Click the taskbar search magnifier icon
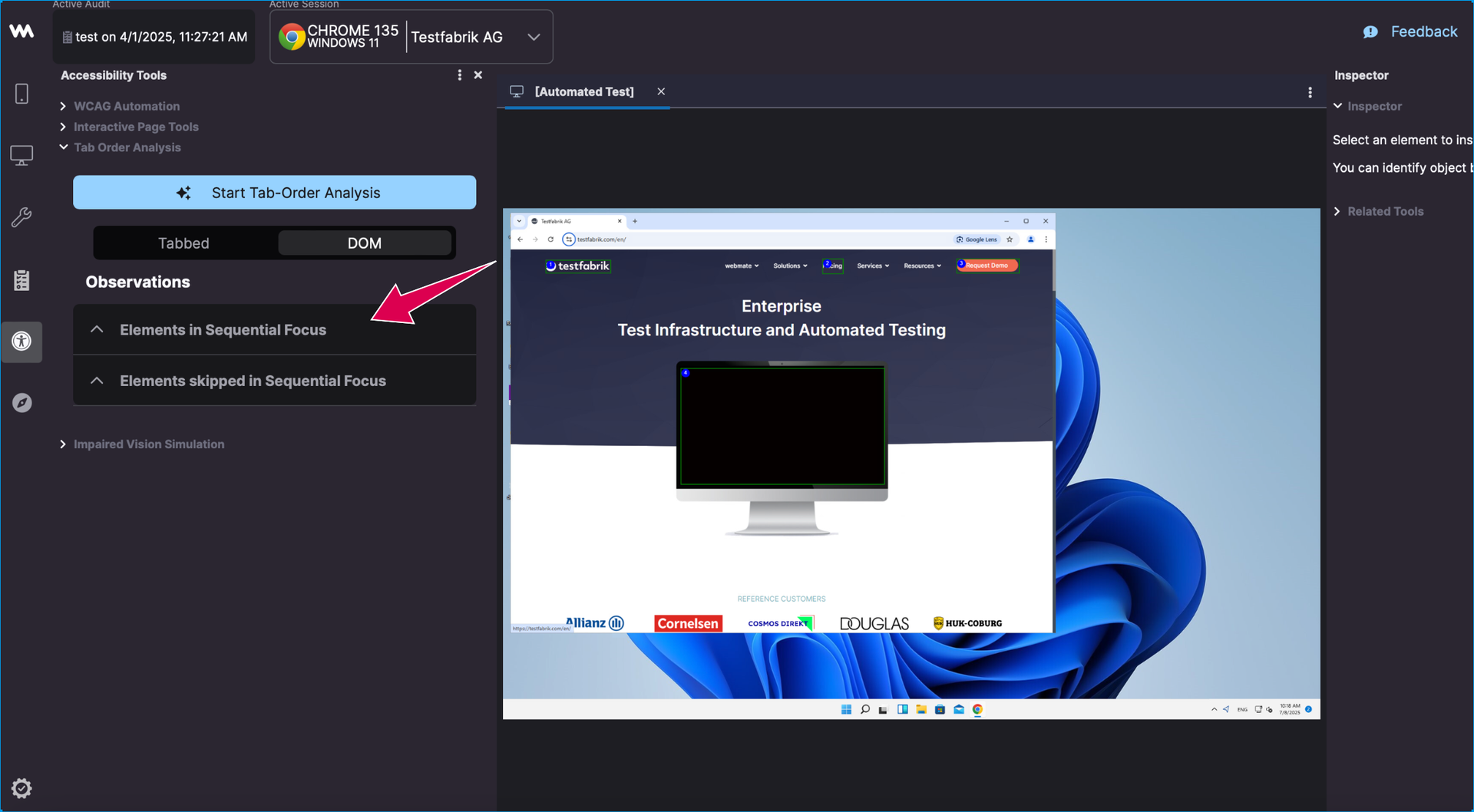 865,709
